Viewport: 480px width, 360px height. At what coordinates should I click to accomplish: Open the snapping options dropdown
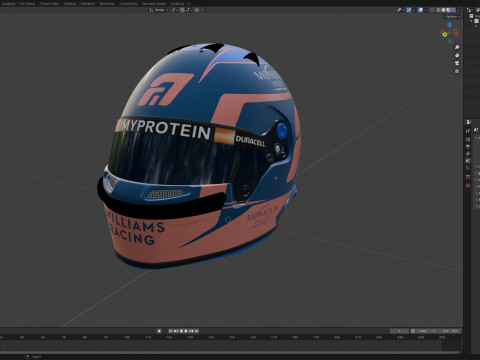coord(189,10)
